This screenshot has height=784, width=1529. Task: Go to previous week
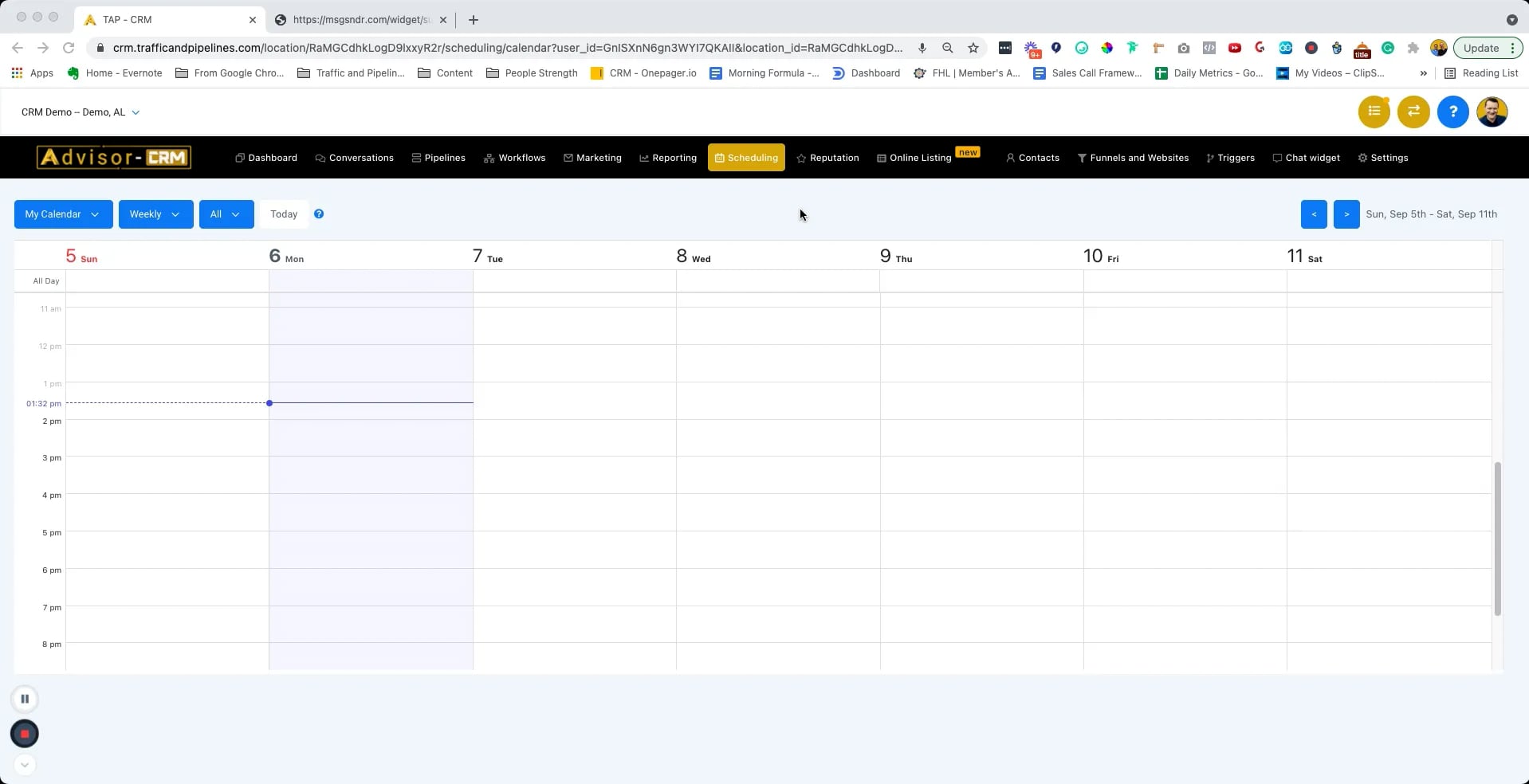[x=1314, y=214]
